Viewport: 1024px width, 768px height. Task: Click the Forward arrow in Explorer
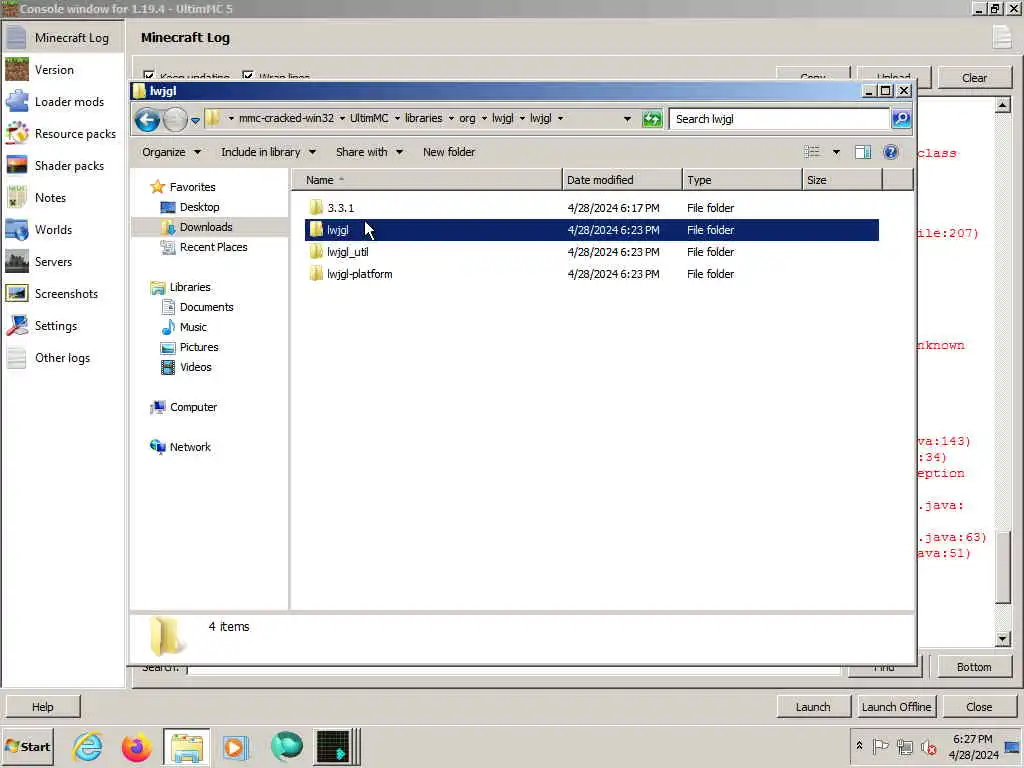click(x=174, y=120)
